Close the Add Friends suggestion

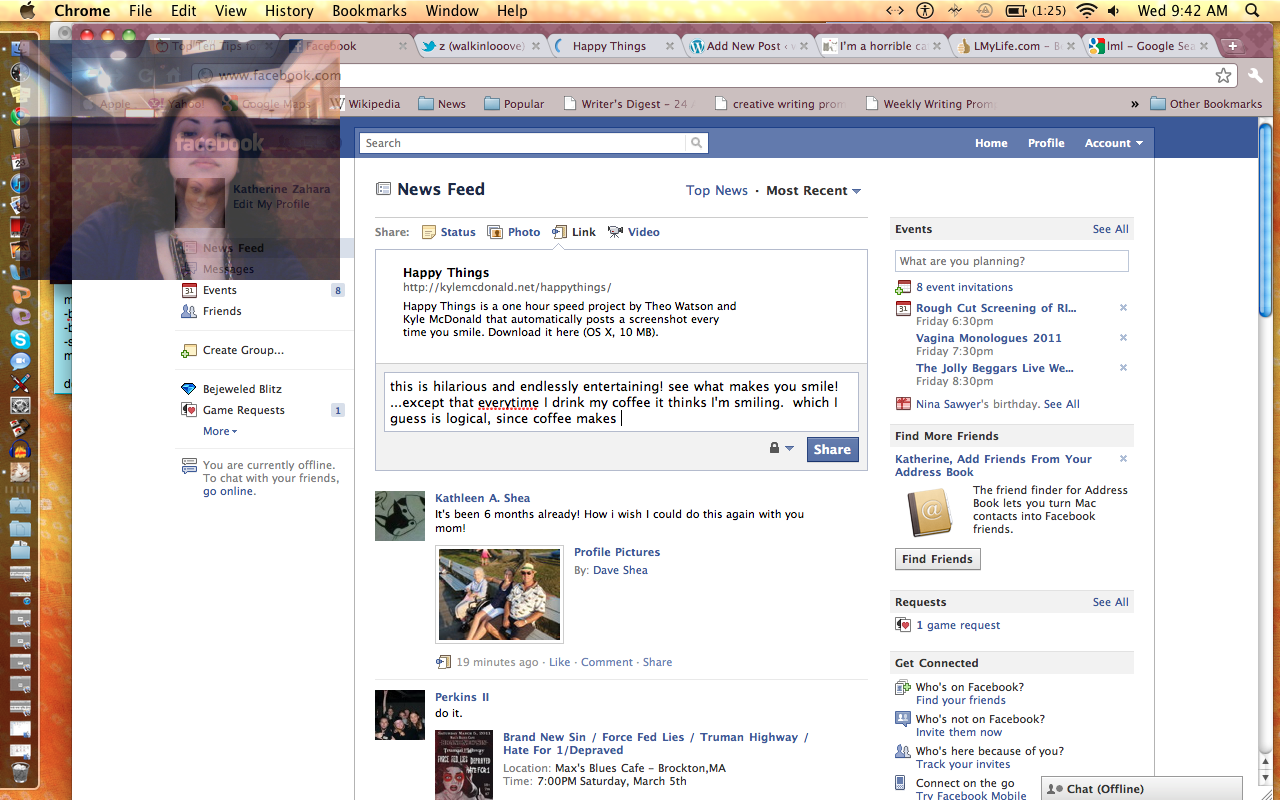1123,459
